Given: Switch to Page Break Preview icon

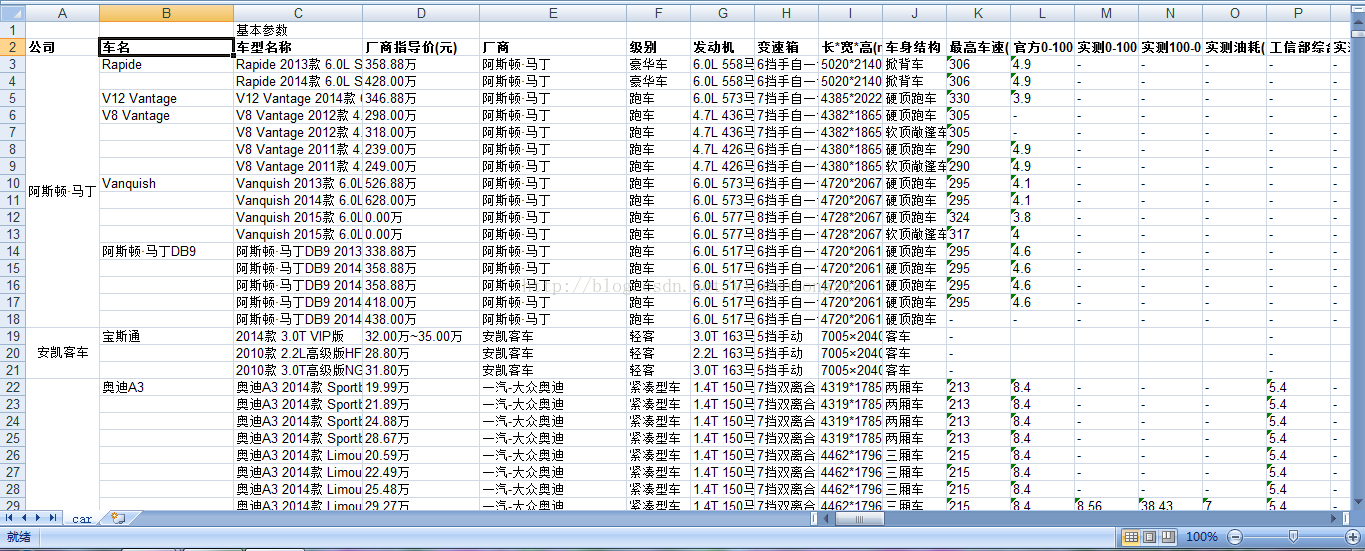Looking at the screenshot, I should (x=1168, y=537).
